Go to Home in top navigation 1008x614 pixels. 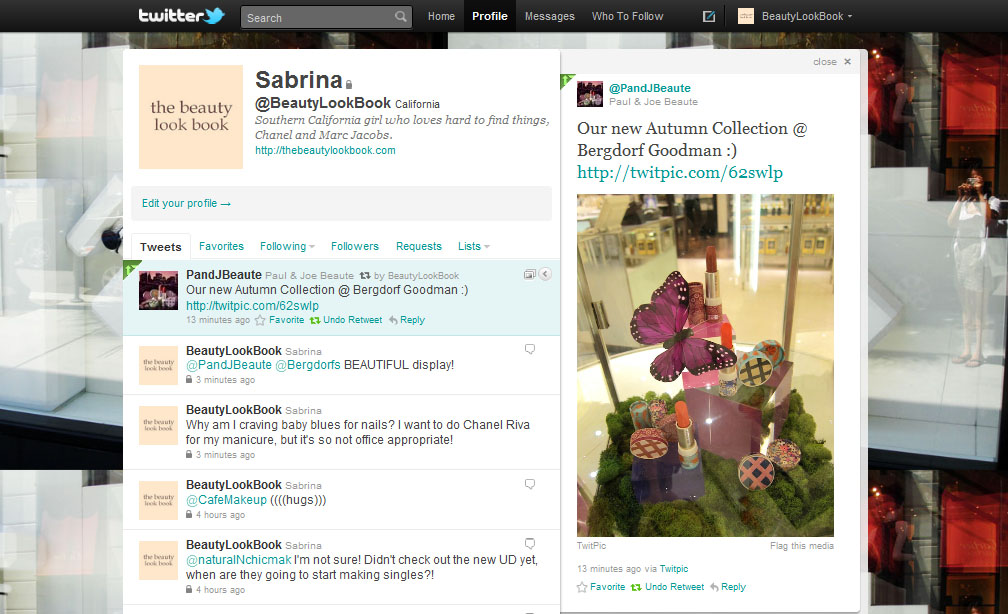click(x=441, y=16)
